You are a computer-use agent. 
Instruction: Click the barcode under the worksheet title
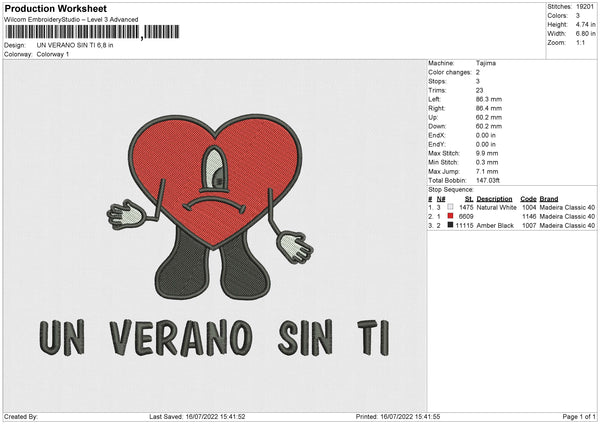(92, 32)
